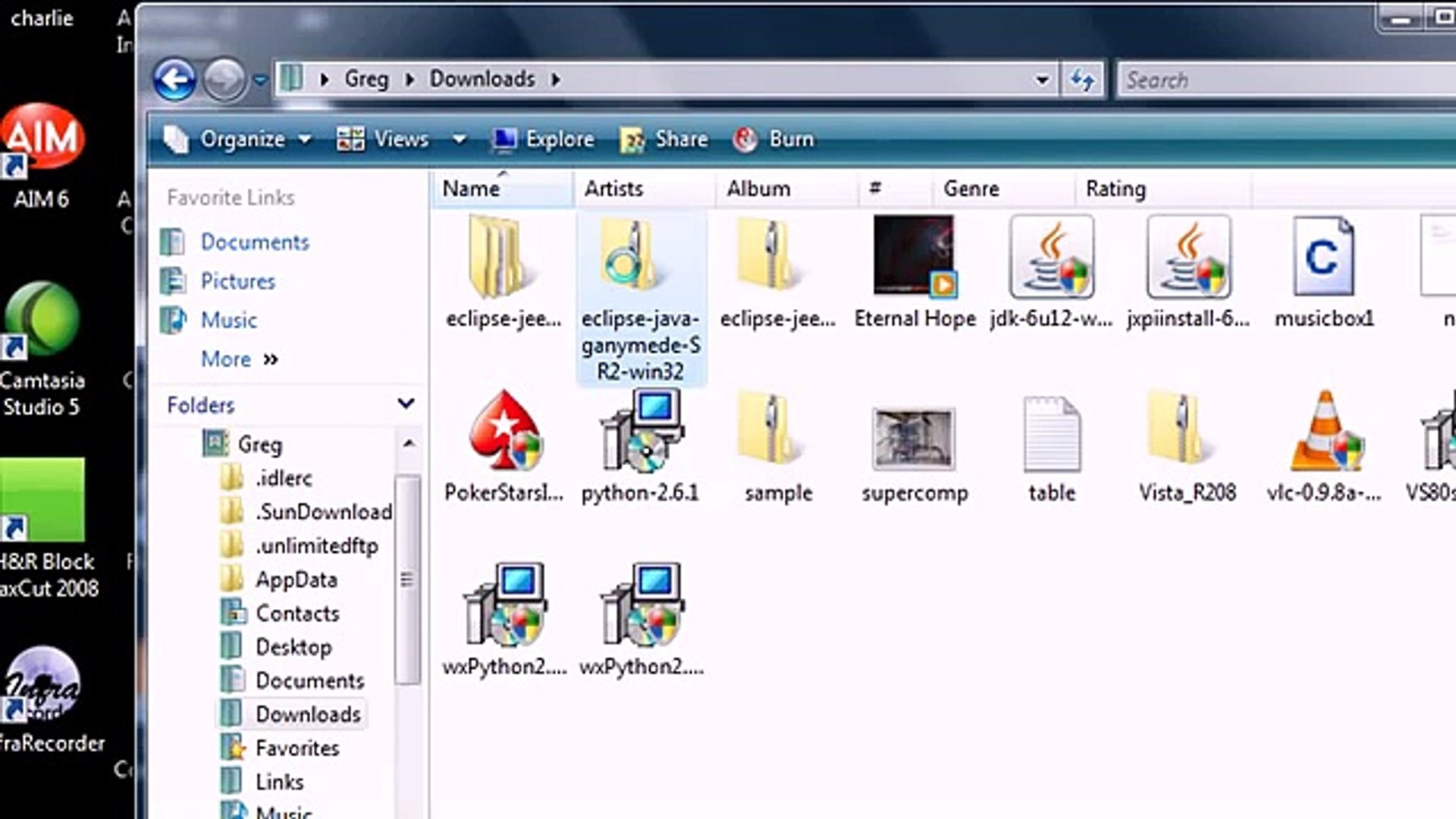This screenshot has width=1456, height=819.
Task: Open the Views dropdown
Action: pos(460,140)
